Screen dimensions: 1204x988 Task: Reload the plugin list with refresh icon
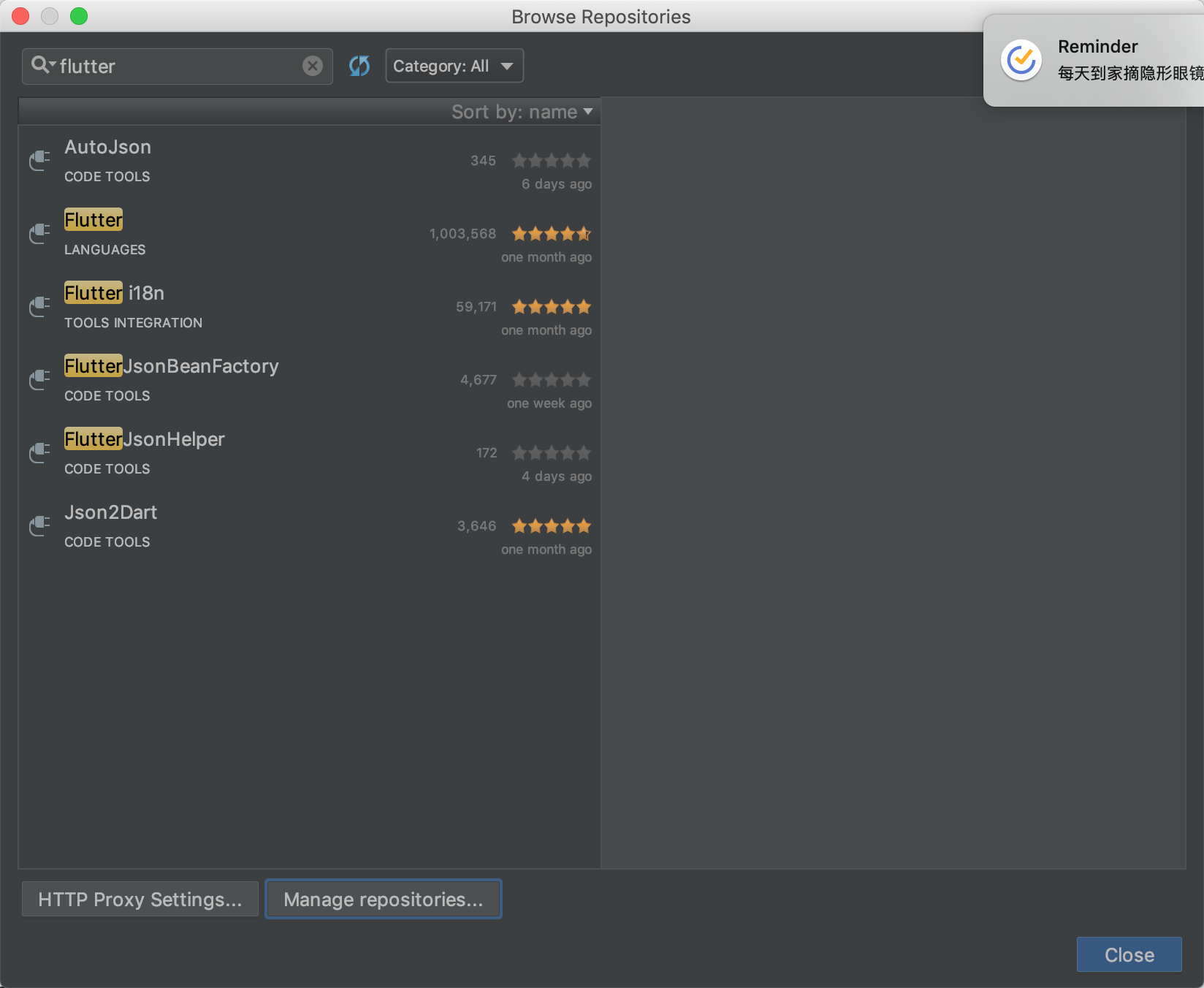[359, 66]
